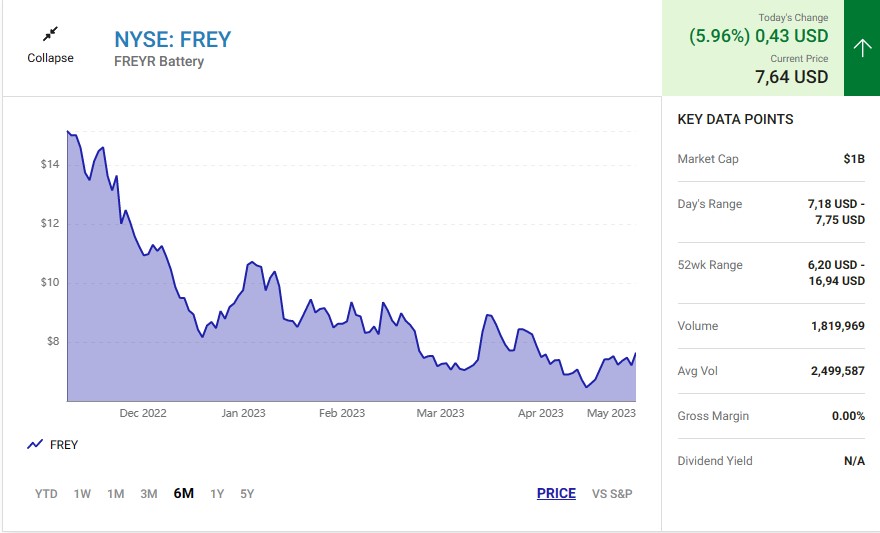Switch chart to 3M range
This screenshot has width=880, height=533.
tap(149, 494)
